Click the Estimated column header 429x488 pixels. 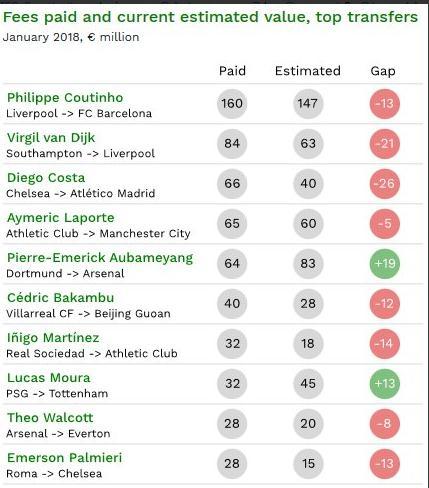[x=308, y=71]
